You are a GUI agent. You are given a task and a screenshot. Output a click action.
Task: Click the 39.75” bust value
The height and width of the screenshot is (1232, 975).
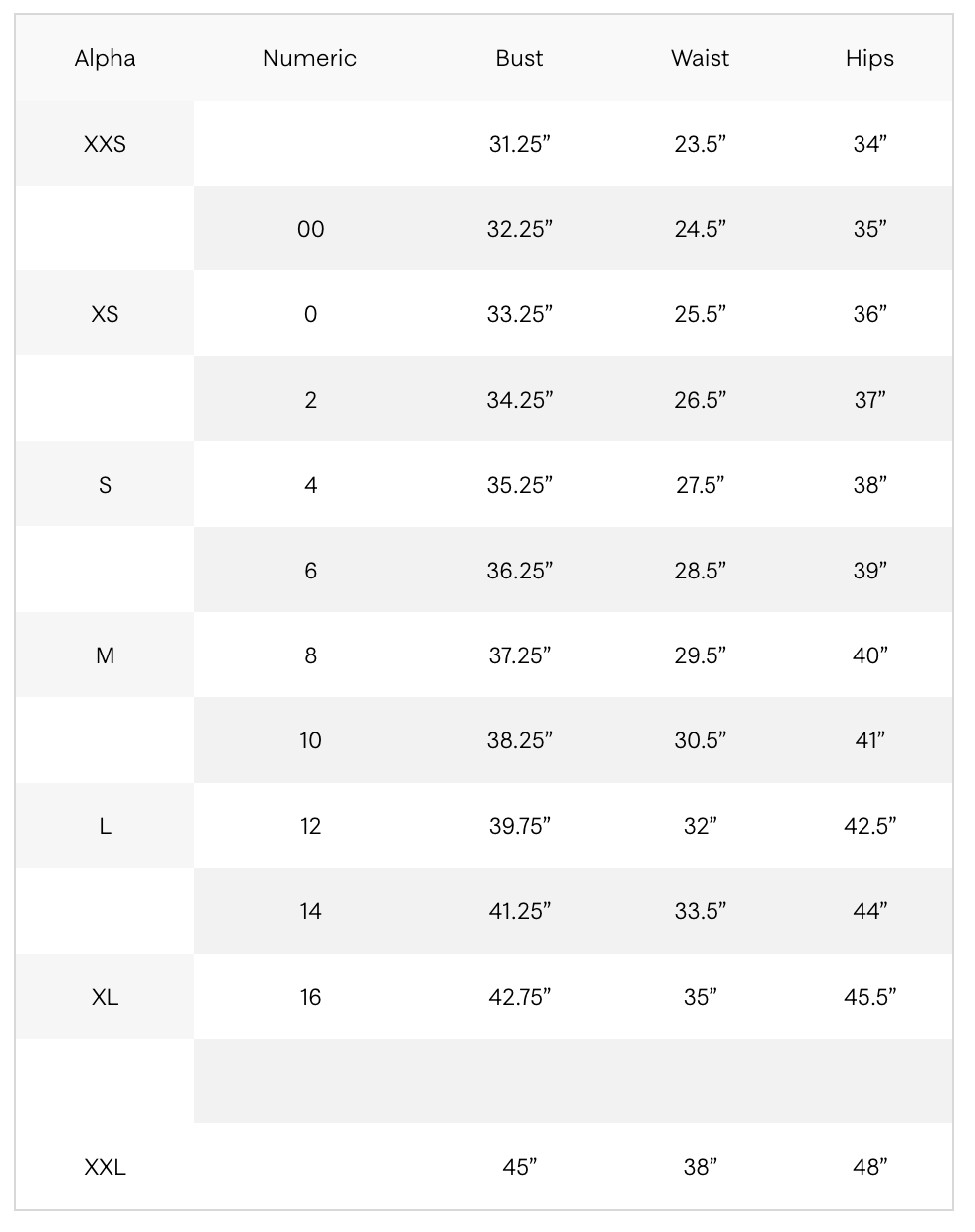point(519,826)
